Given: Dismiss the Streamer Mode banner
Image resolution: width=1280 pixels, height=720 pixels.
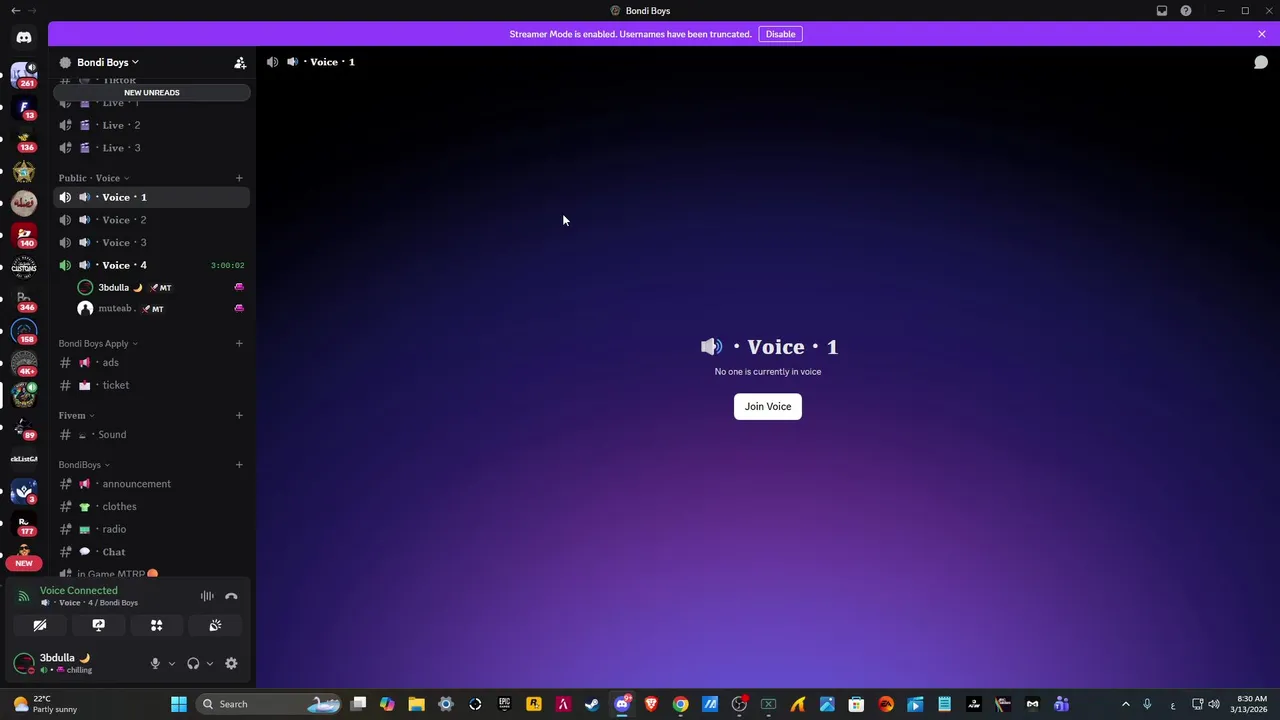Looking at the screenshot, I should [1262, 34].
